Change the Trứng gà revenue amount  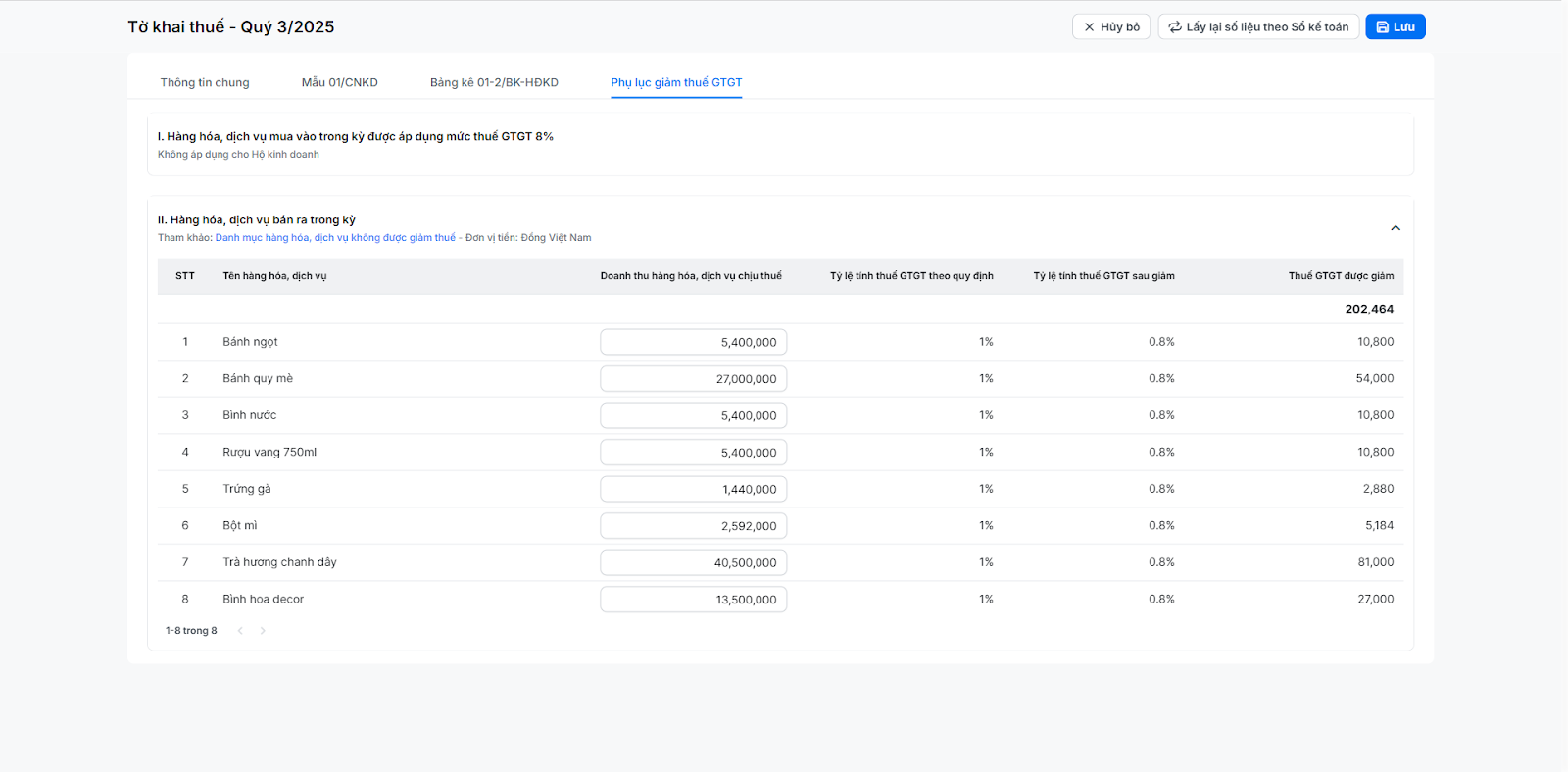point(693,489)
